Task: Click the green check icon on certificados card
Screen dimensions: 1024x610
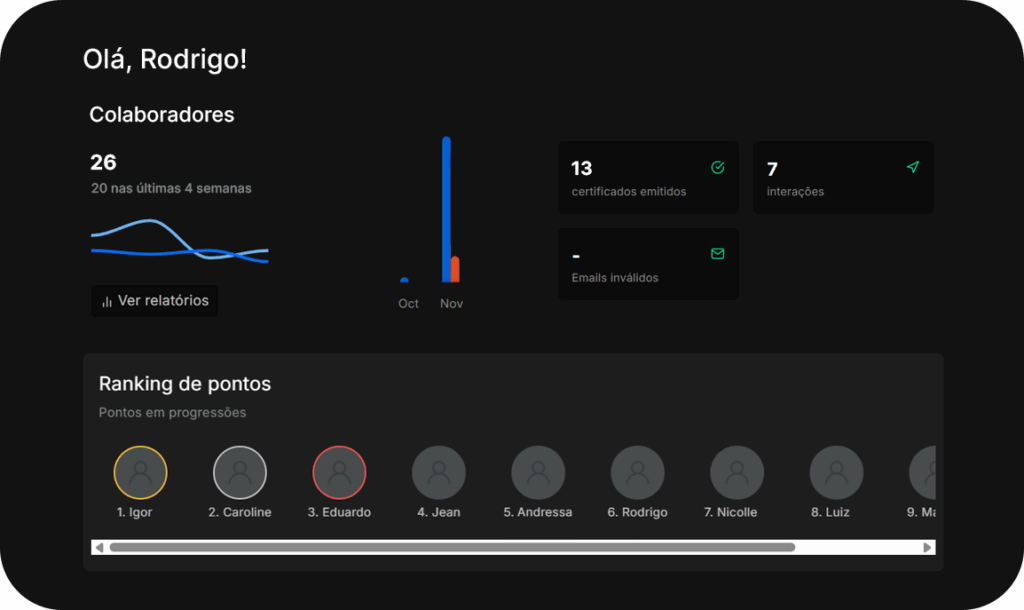Action: coord(717,168)
